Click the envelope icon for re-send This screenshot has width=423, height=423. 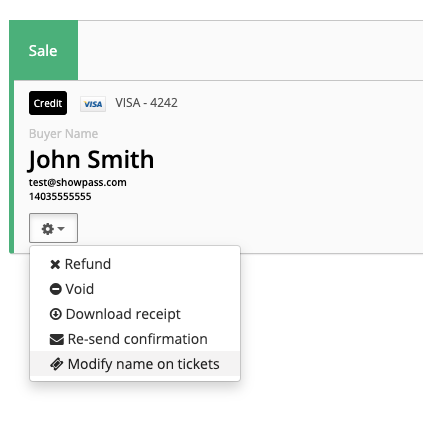57,339
